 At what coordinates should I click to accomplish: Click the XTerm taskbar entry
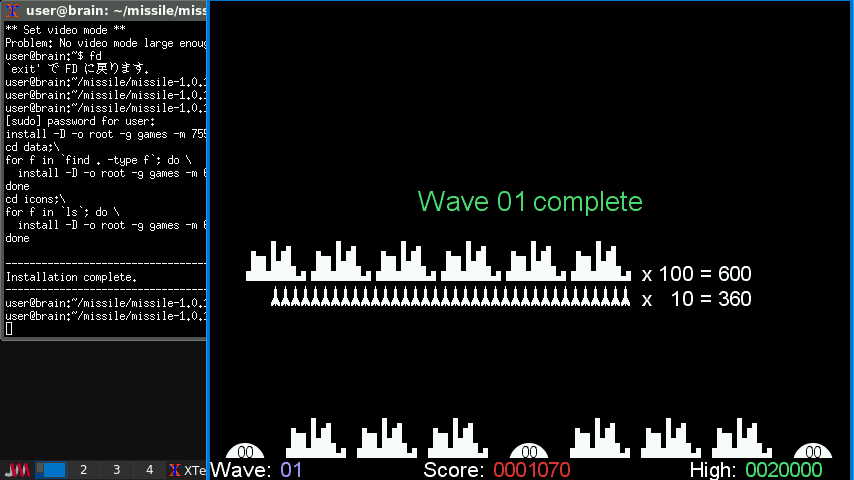coord(186,470)
